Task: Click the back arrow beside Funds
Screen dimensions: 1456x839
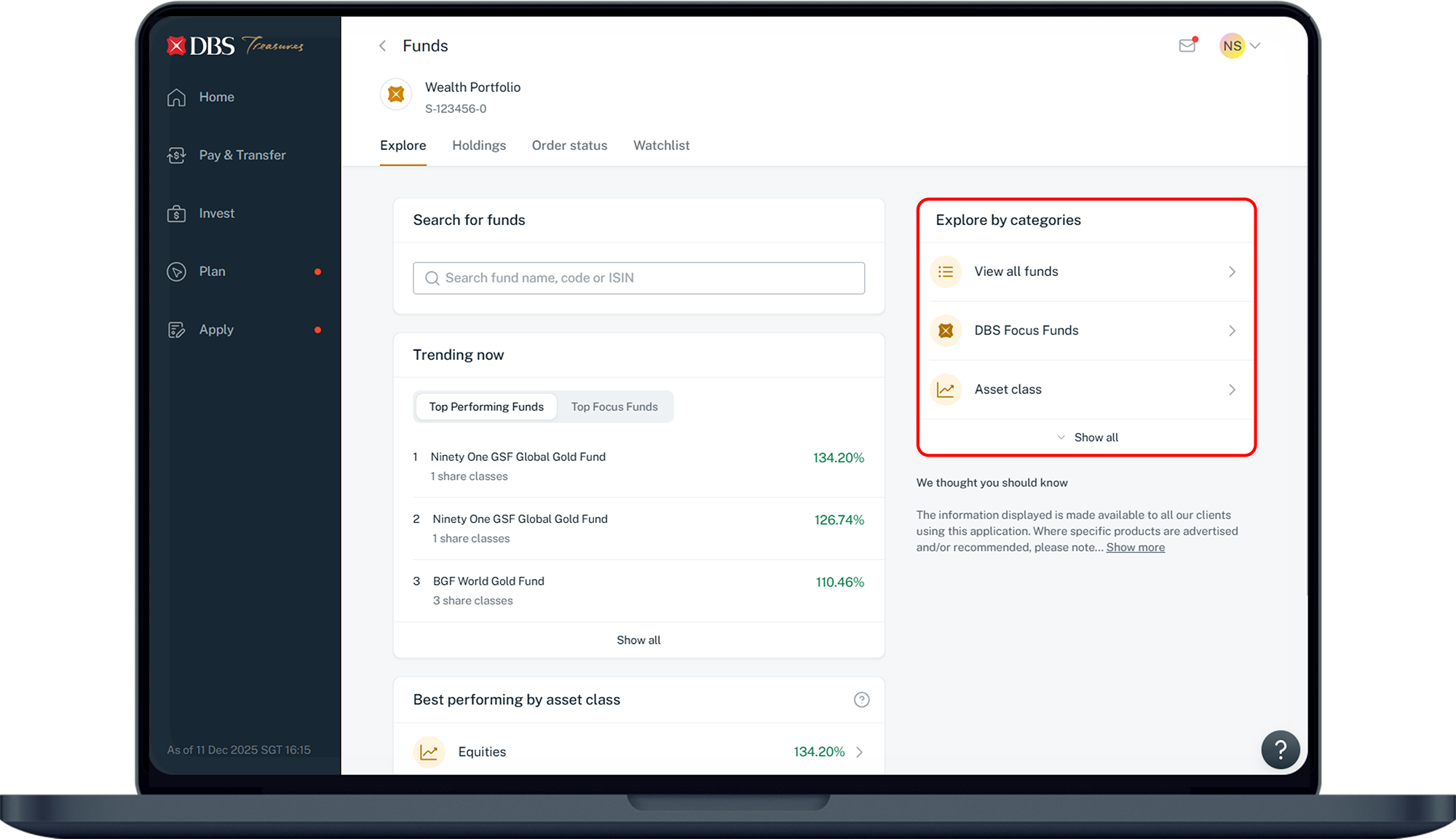Action: [383, 46]
